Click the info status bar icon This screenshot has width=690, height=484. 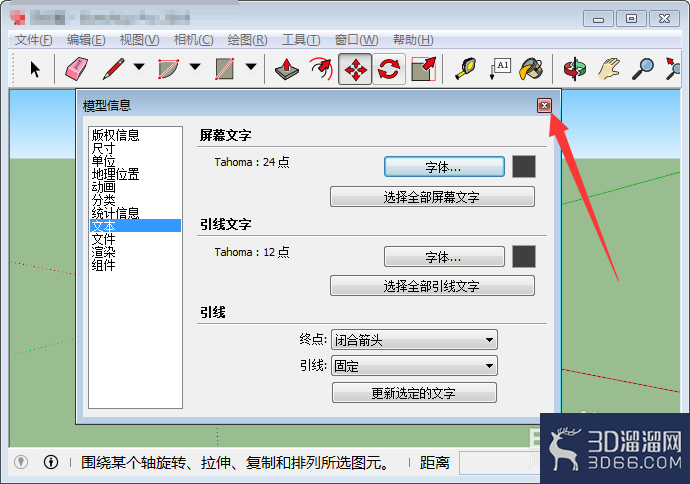click(51, 462)
